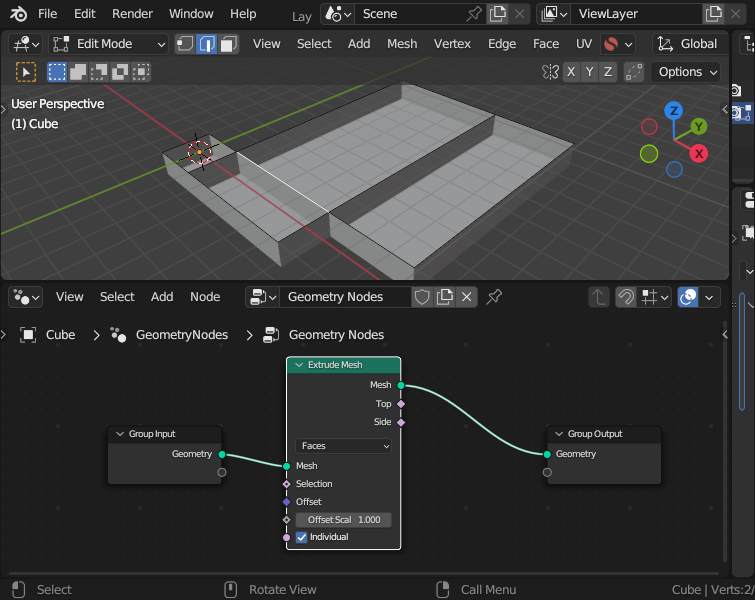Unlink the Geometry Nodes group
The image size is (755, 600).
(467, 297)
